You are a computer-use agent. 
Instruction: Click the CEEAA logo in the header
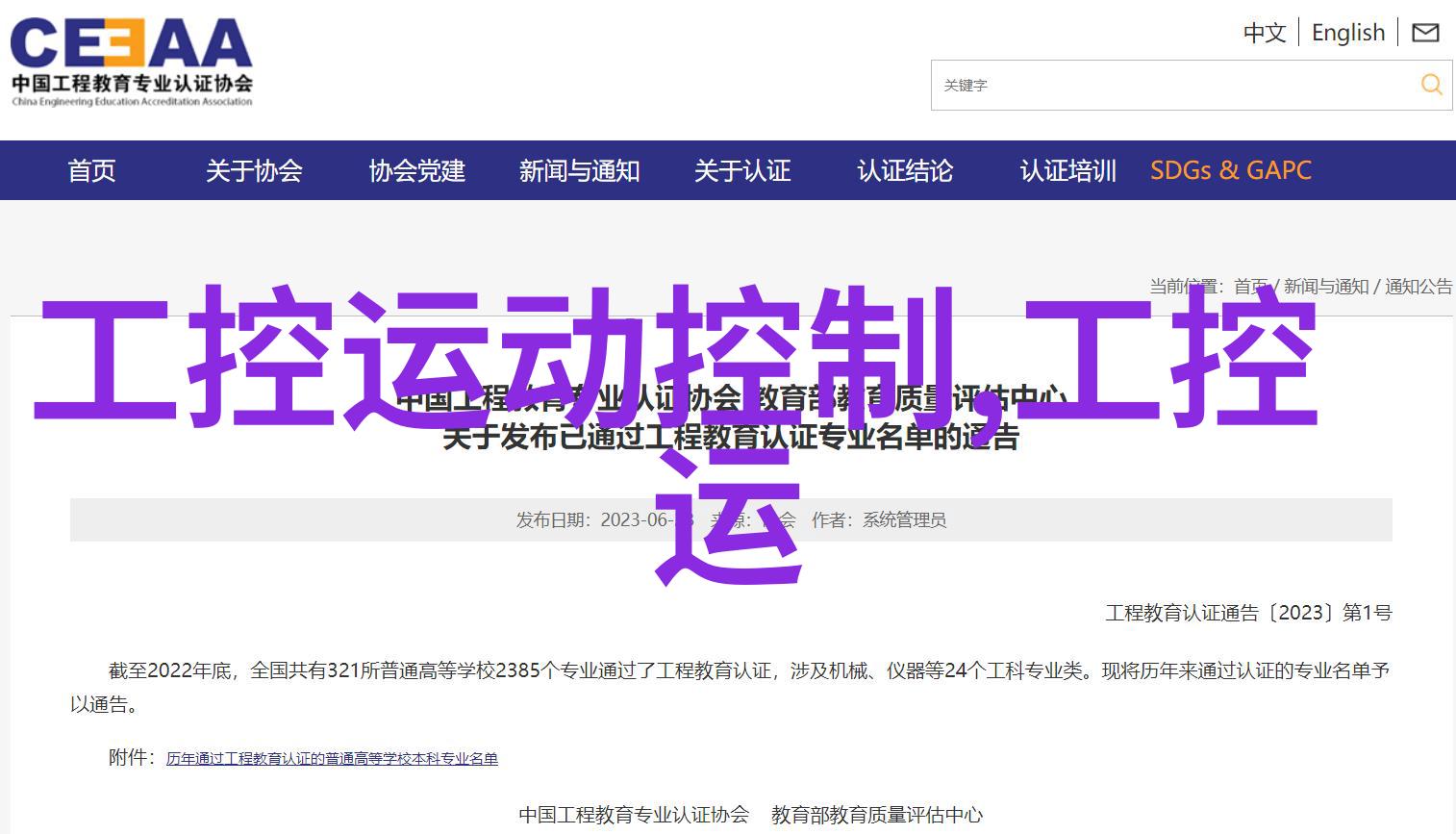click(x=132, y=62)
